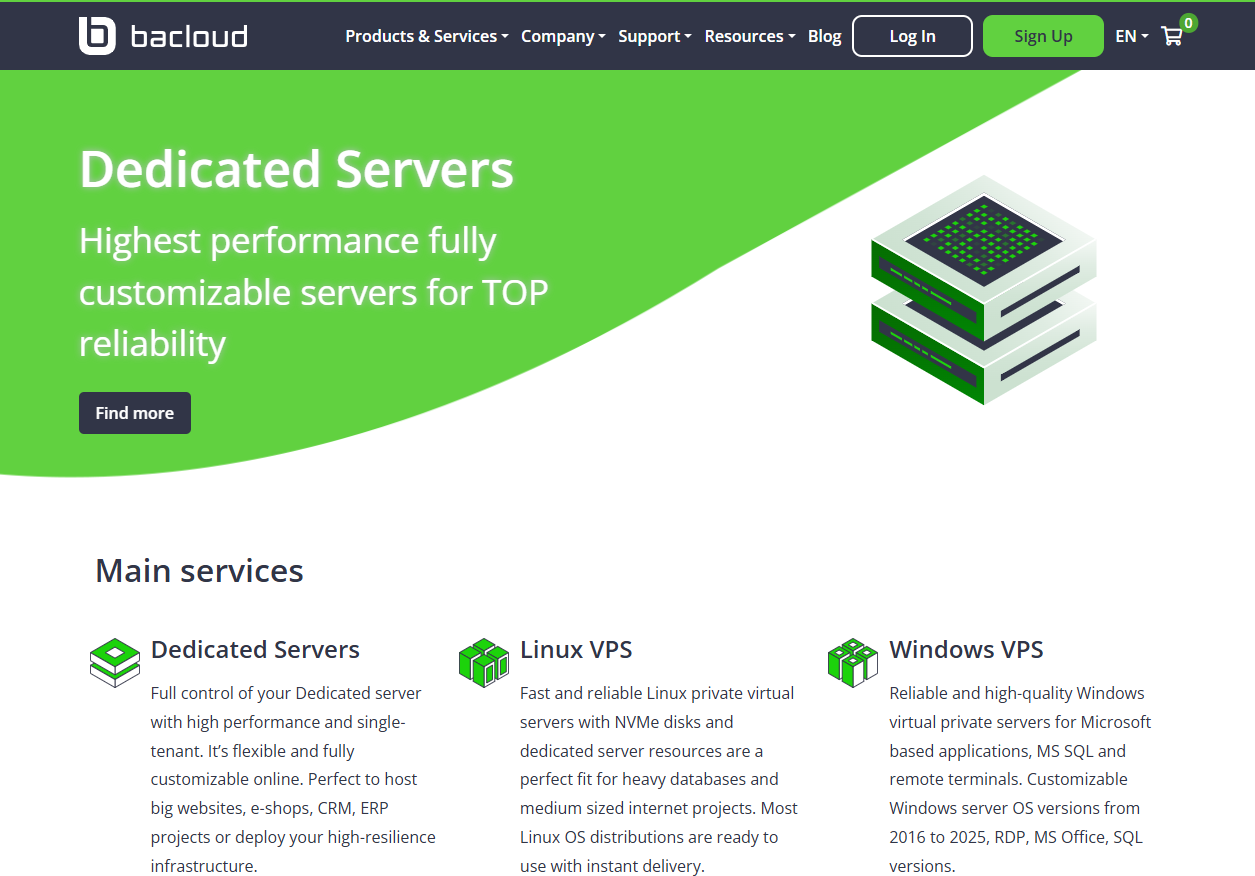Open the EN language selector

[x=1132, y=36]
